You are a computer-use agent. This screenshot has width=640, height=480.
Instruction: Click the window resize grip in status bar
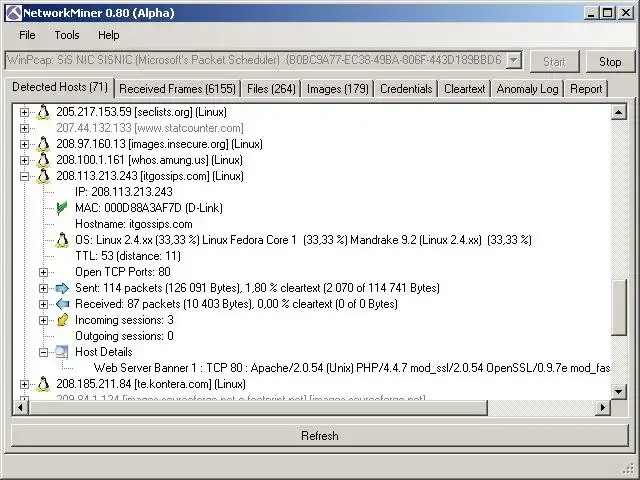(x=630, y=470)
